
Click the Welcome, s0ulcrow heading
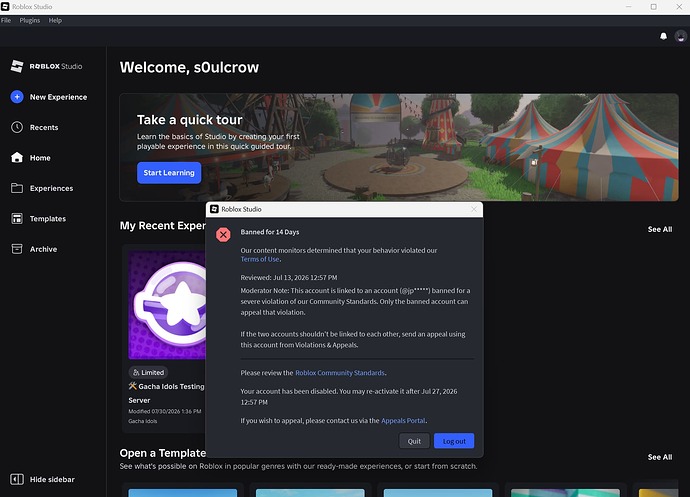189,67
